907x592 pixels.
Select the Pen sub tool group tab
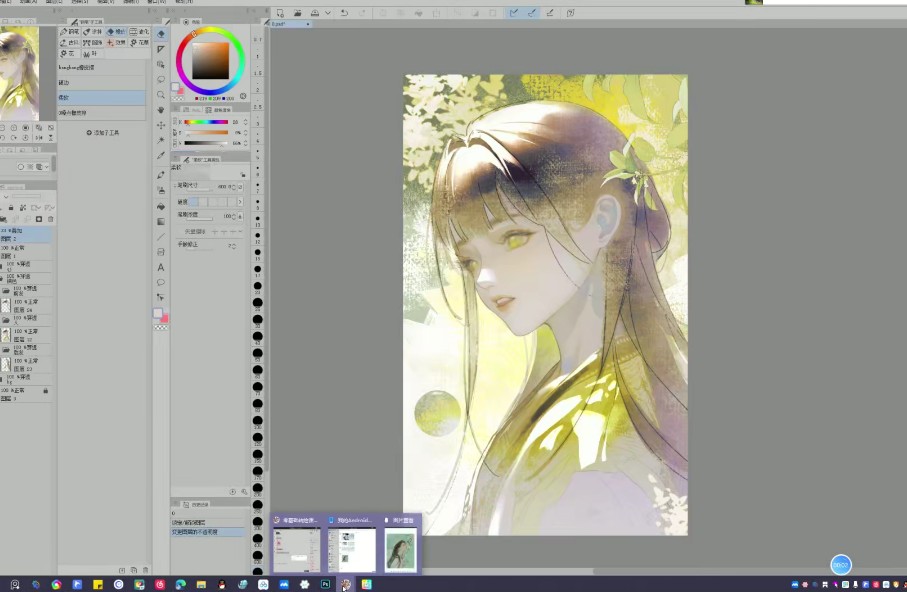click(x=70, y=31)
